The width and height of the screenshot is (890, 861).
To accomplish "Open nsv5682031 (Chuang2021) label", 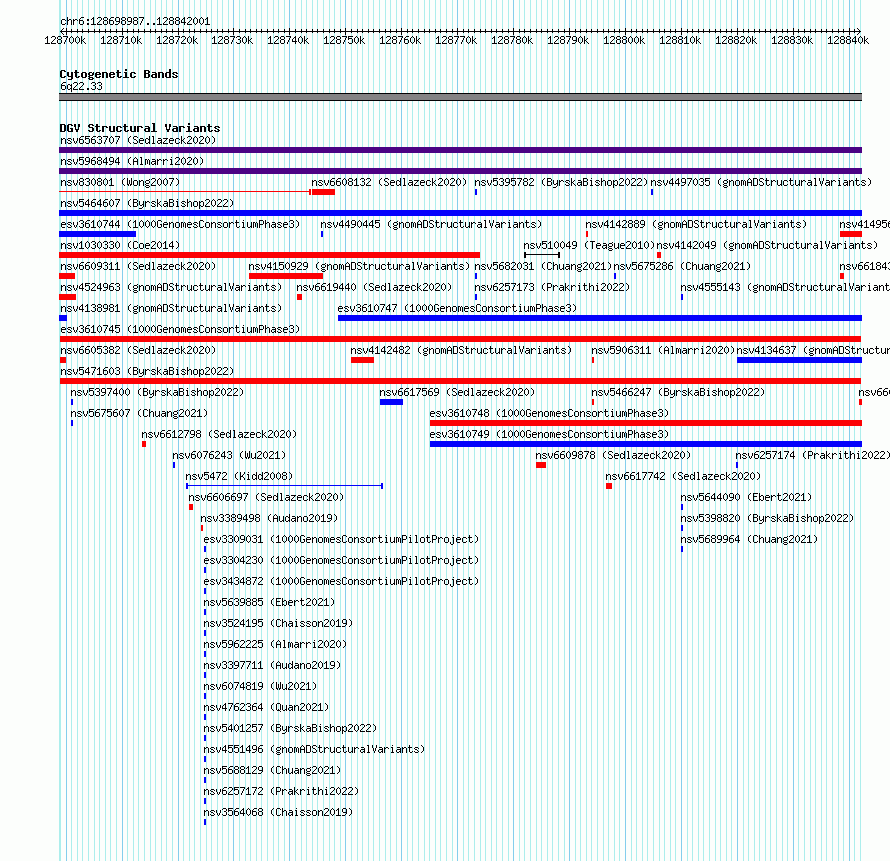I will 543,266.
